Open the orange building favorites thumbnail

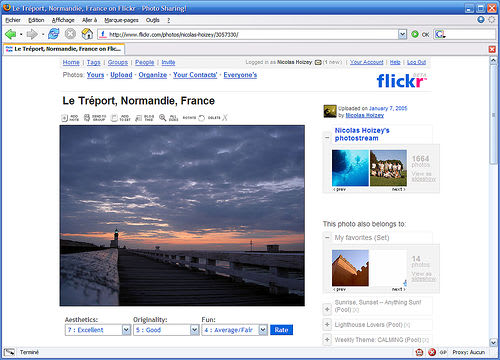[x=350, y=268]
